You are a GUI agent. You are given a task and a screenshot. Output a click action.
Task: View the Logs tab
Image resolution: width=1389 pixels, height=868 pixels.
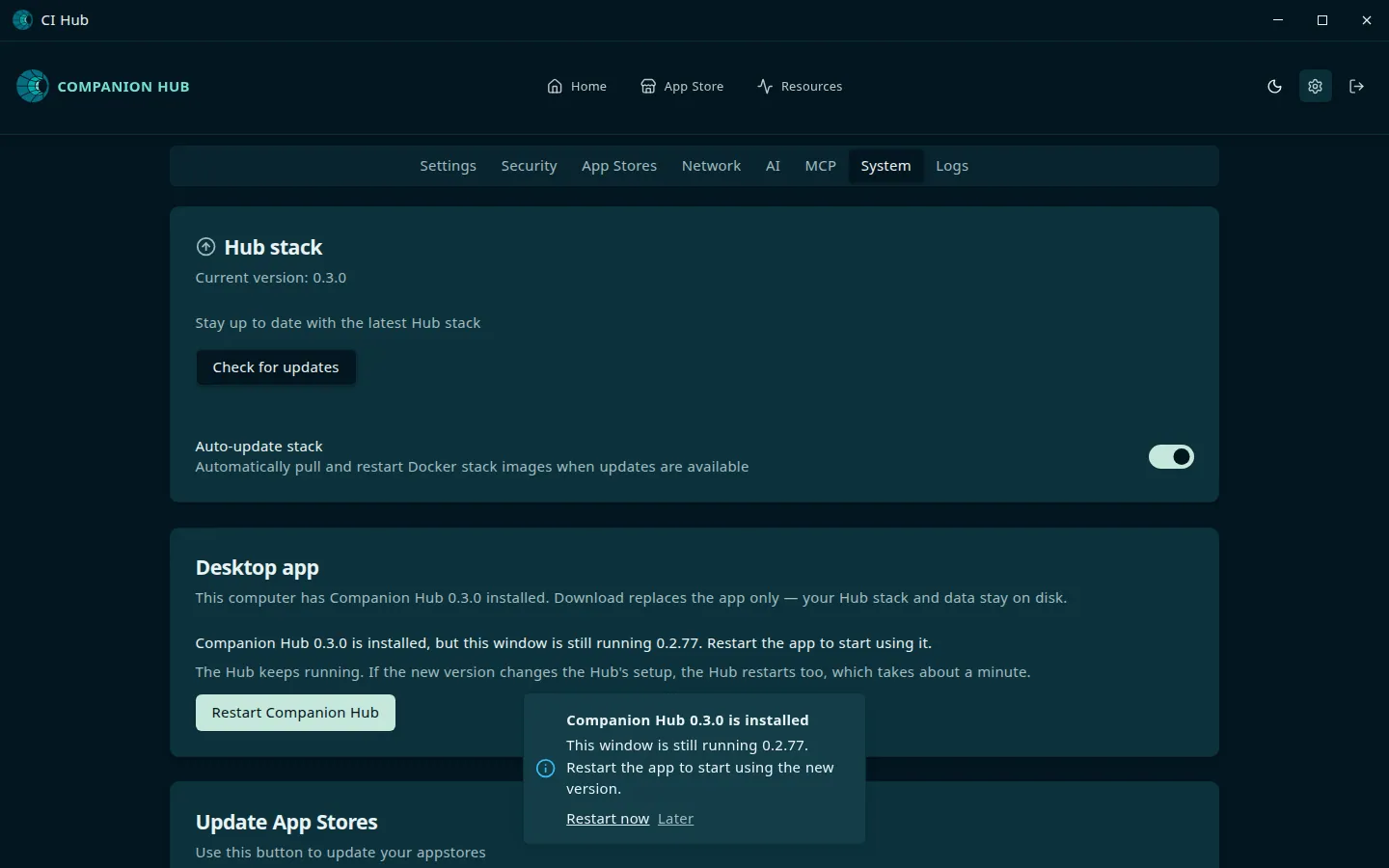tap(952, 166)
